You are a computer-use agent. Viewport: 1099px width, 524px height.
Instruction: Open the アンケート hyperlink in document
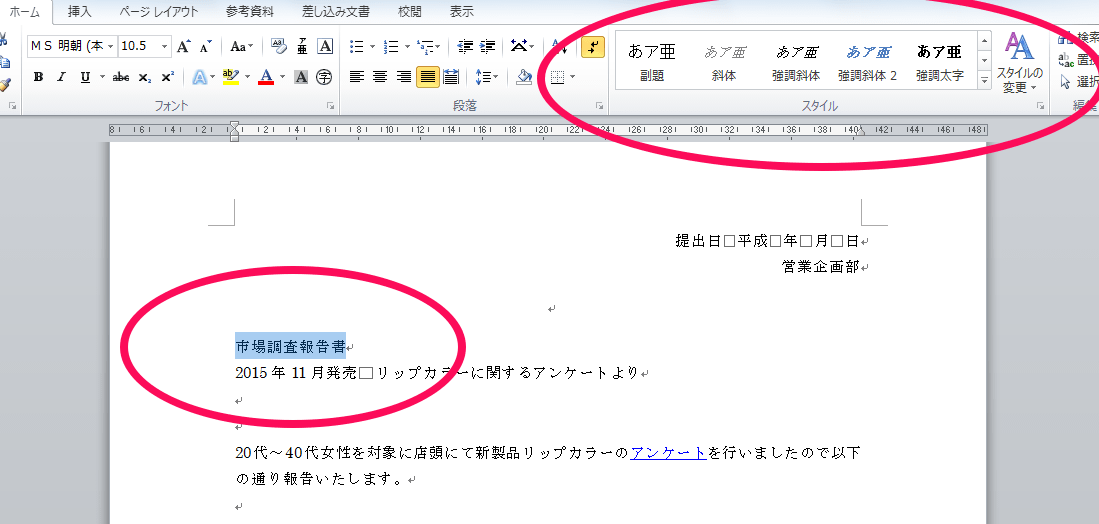pos(669,453)
